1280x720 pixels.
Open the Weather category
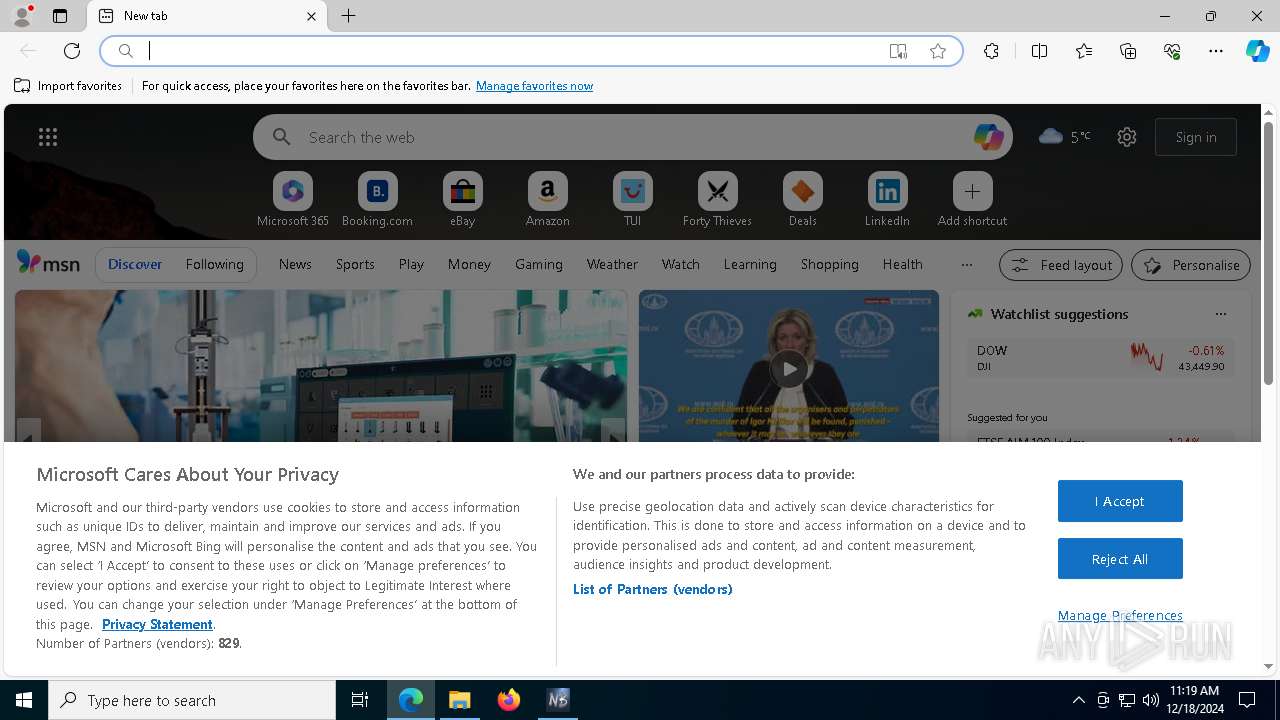click(x=612, y=264)
